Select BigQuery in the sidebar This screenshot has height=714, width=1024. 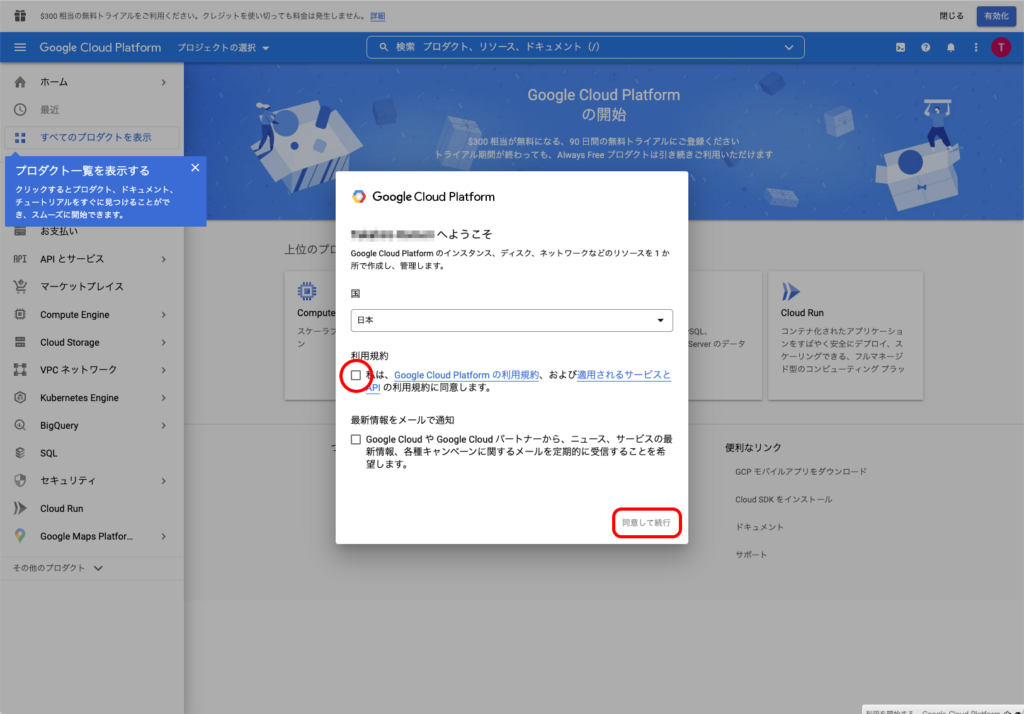[x=60, y=425]
